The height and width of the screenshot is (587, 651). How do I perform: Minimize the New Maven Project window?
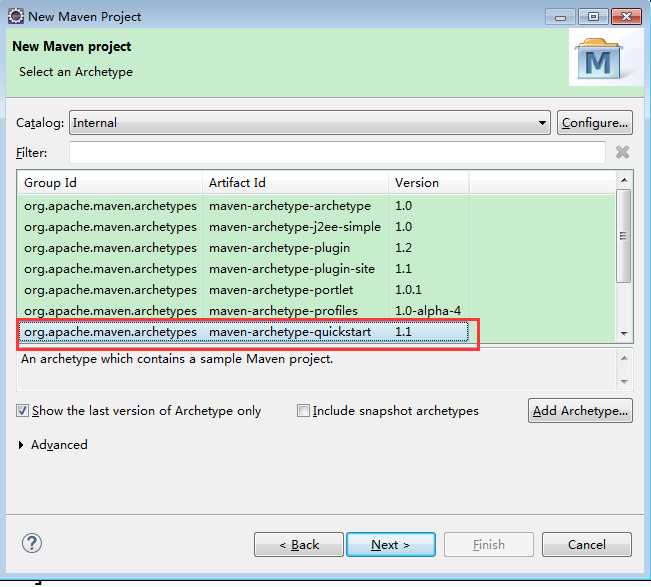[x=560, y=17]
